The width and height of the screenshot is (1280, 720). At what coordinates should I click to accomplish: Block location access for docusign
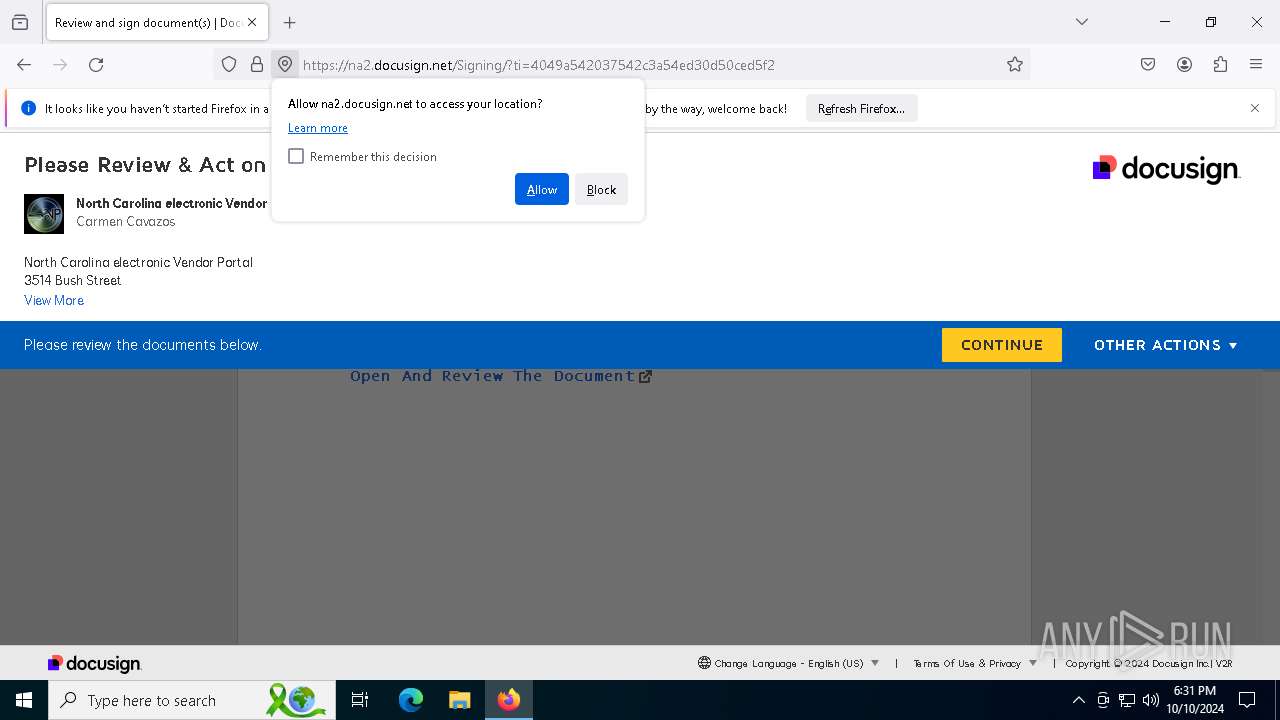(601, 189)
